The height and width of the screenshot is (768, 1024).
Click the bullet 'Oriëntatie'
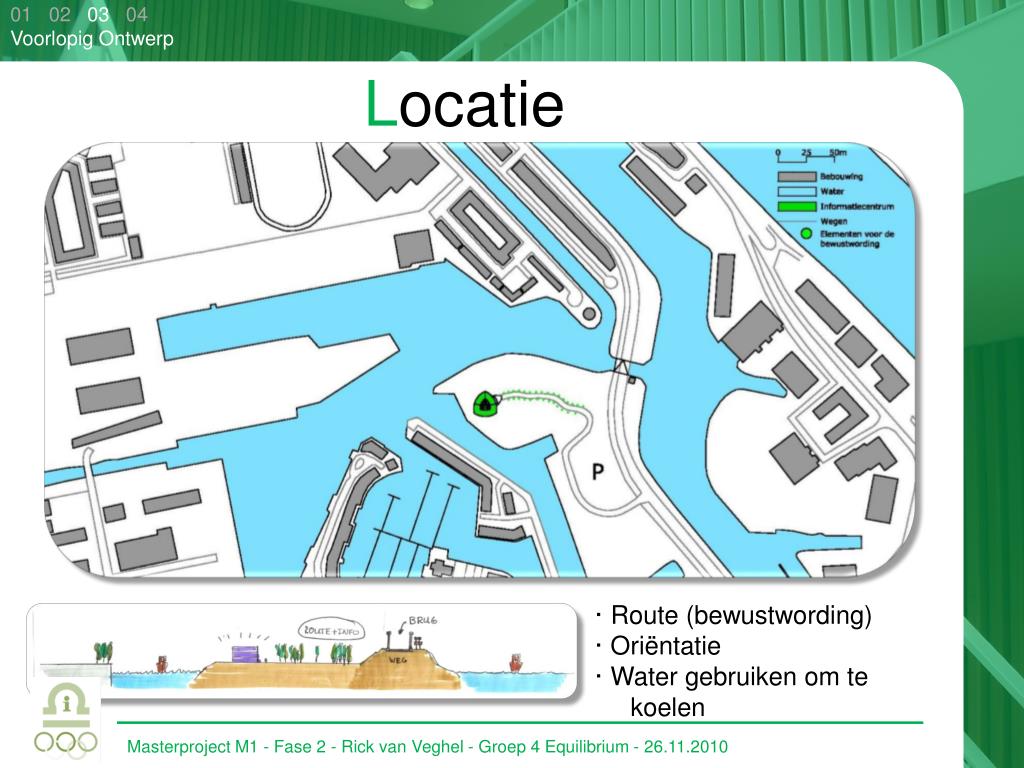[665, 646]
